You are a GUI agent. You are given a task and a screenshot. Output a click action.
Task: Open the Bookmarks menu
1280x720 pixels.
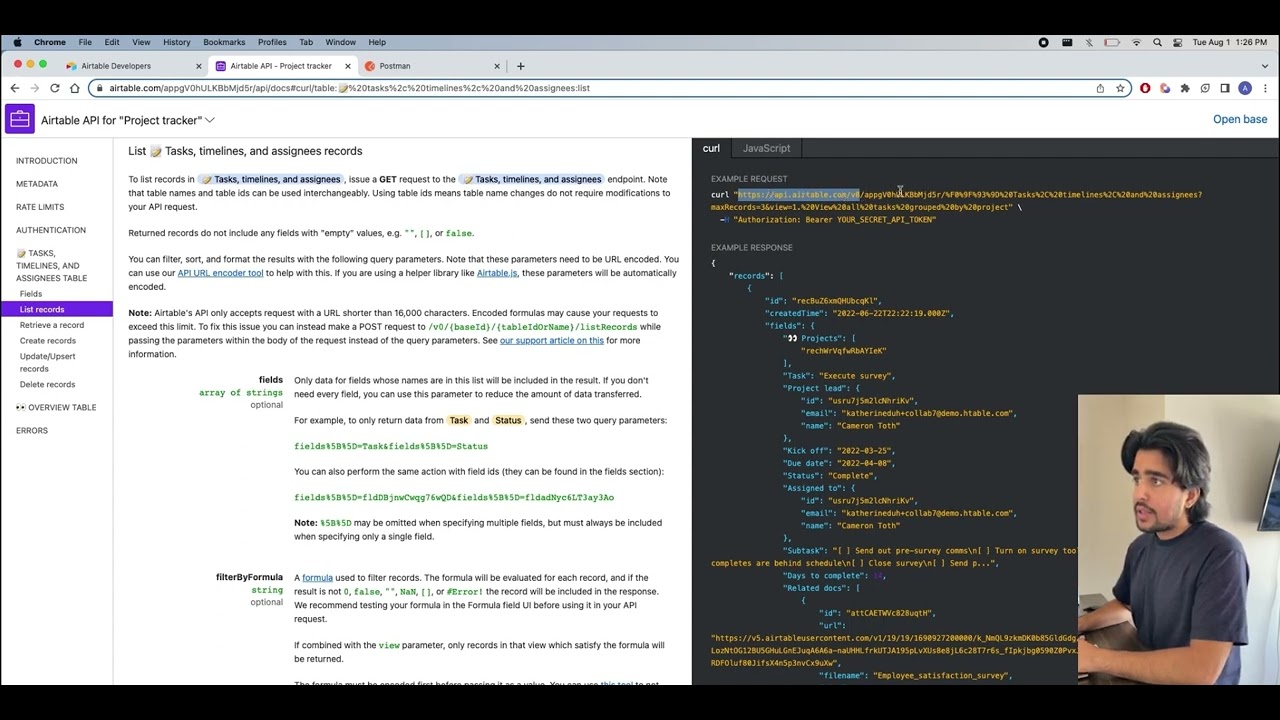click(x=224, y=42)
